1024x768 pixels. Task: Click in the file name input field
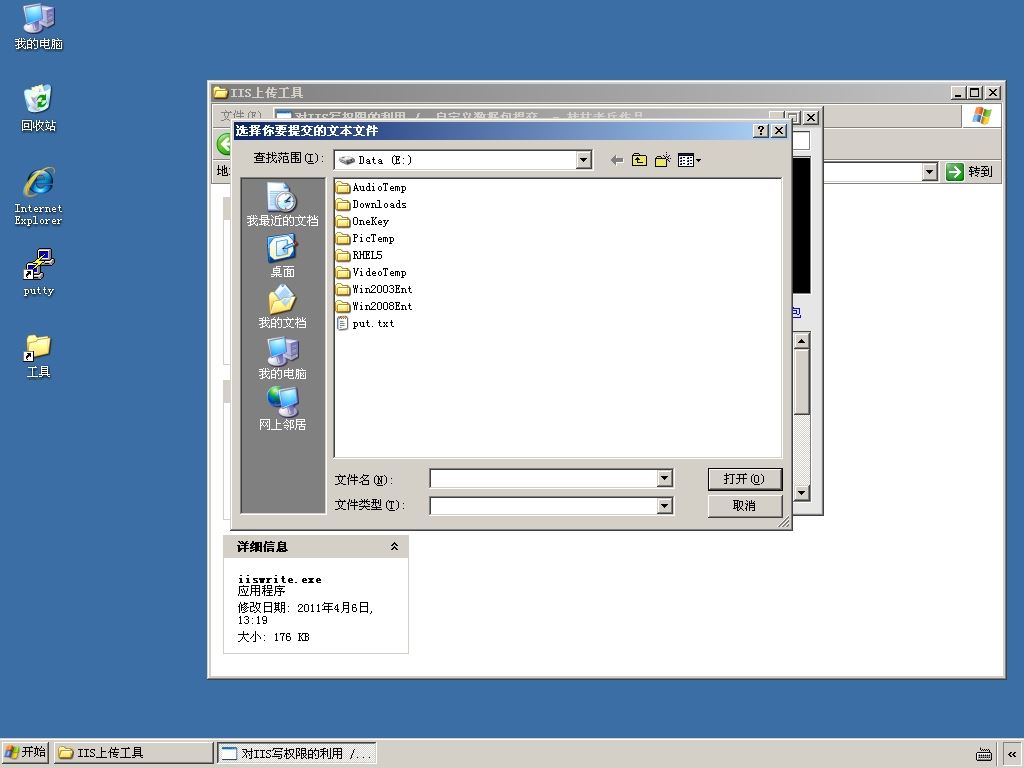click(x=543, y=479)
